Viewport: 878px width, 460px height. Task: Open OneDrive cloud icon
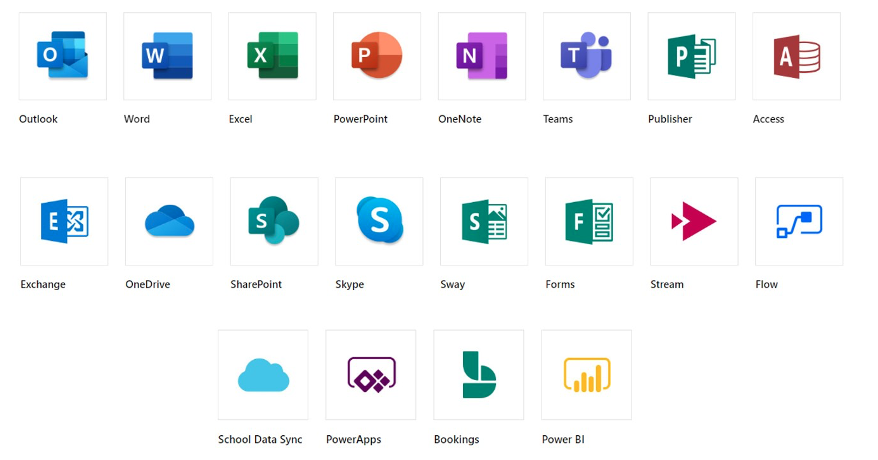click(x=169, y=221)
